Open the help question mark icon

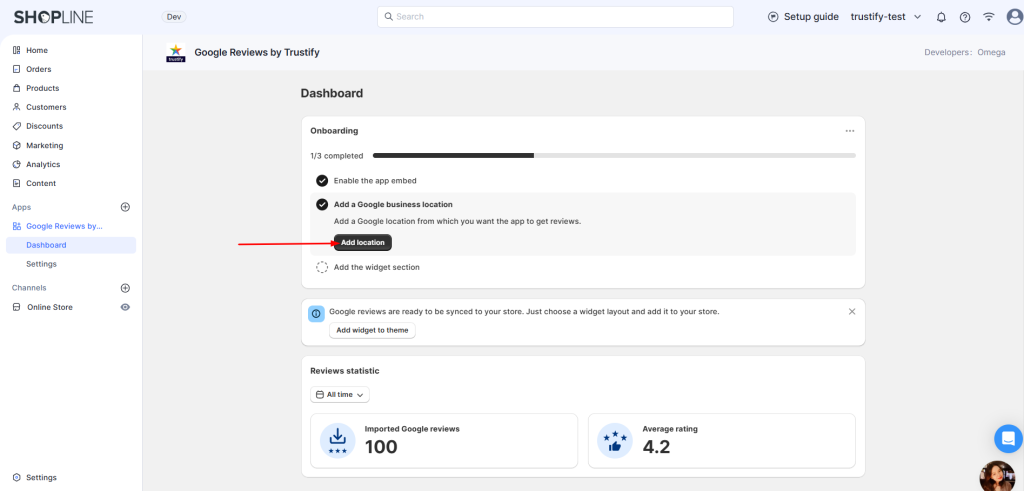pos(965,17)
